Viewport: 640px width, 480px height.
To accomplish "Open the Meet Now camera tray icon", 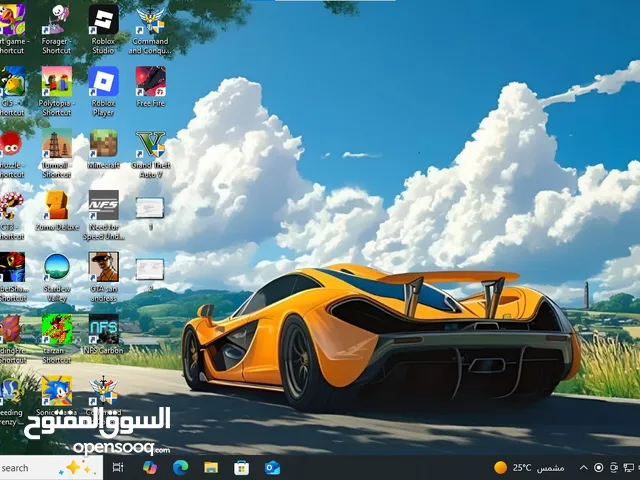I will (x=614, y=468).
